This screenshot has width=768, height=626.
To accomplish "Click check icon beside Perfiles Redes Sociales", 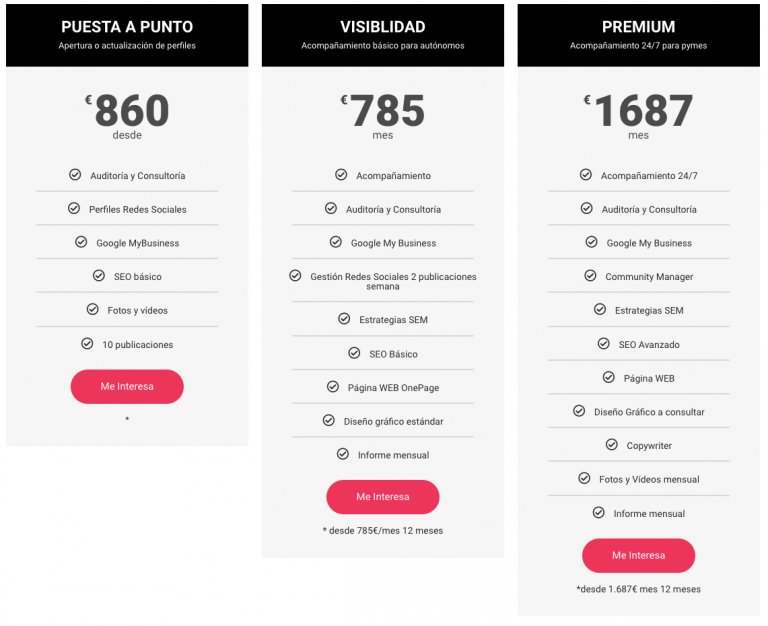I will [x=74, y=209].
